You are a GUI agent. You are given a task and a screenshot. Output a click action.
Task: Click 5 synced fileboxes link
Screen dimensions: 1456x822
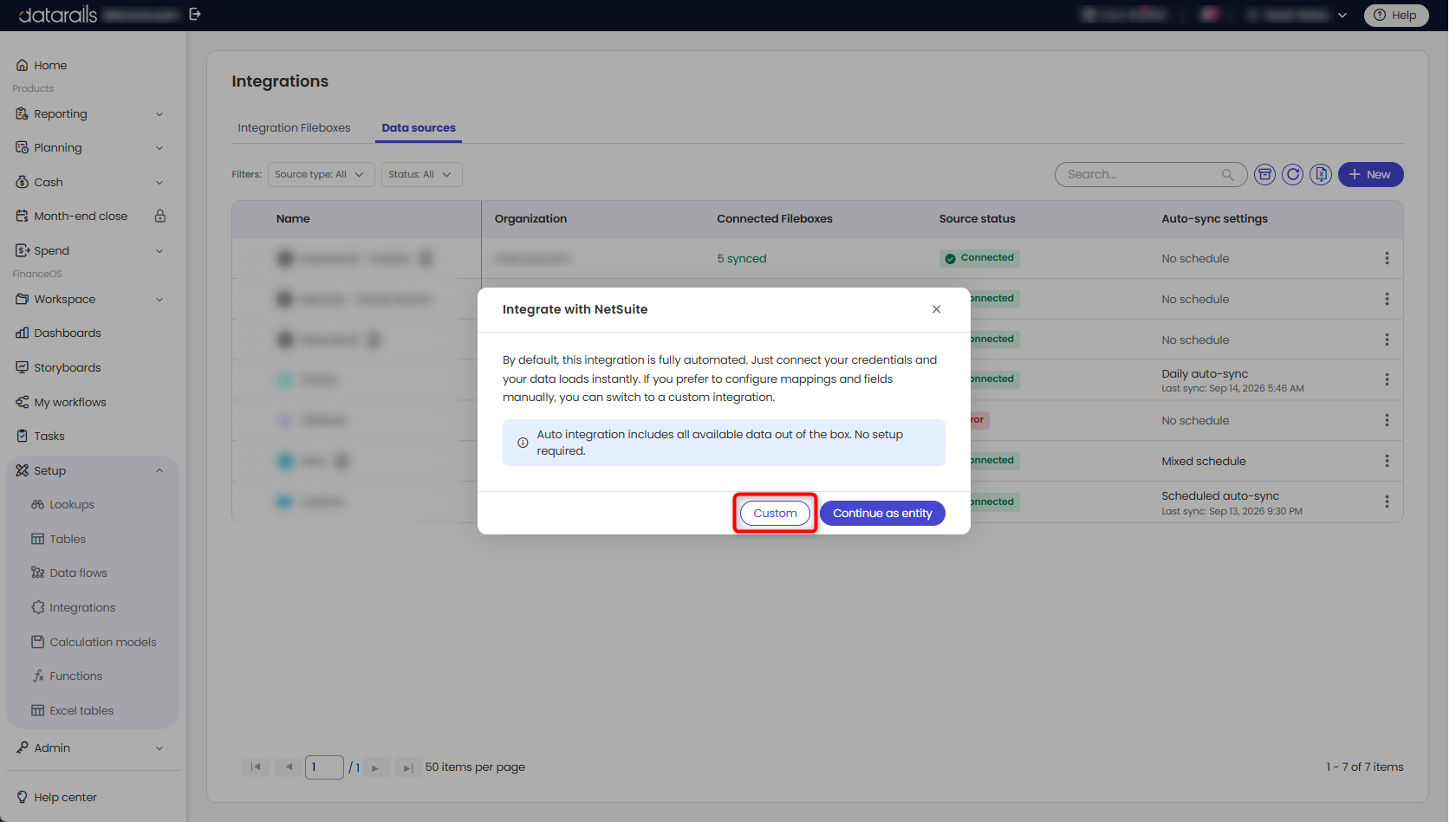pos(741,258)
